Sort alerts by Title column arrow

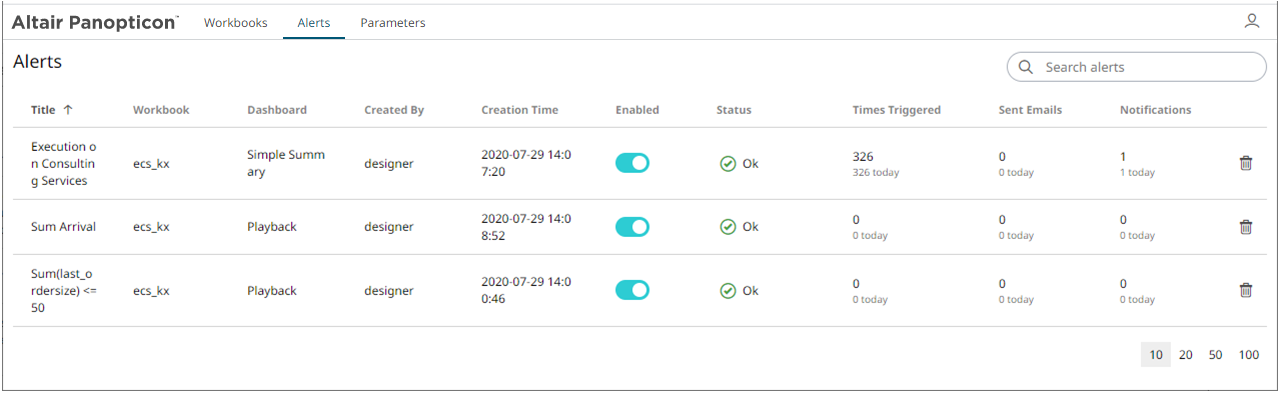pos(68,110)
